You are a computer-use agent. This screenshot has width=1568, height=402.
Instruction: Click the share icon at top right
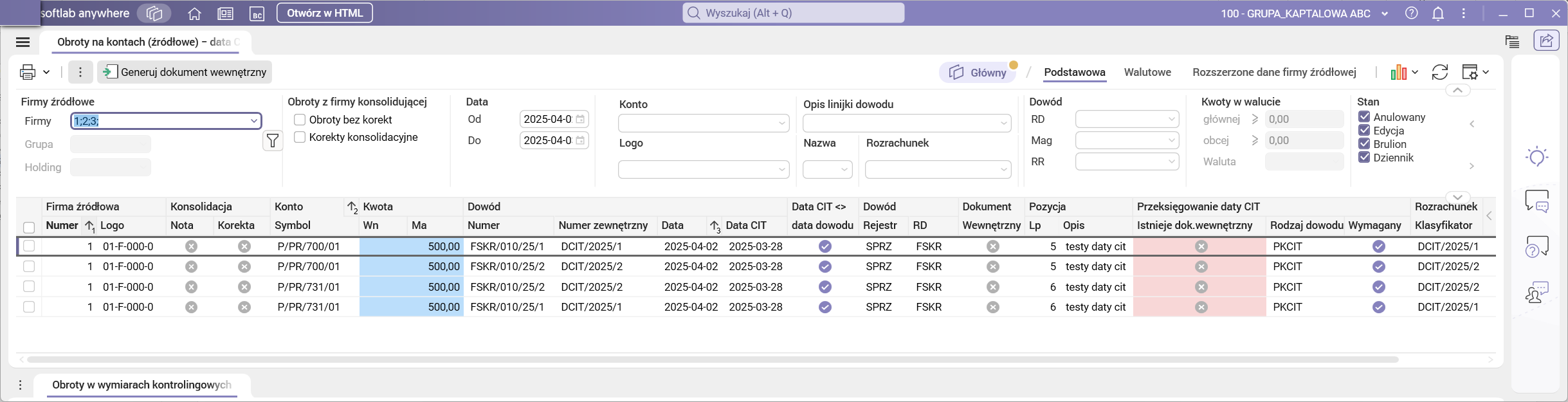(x=1546, y=41)
